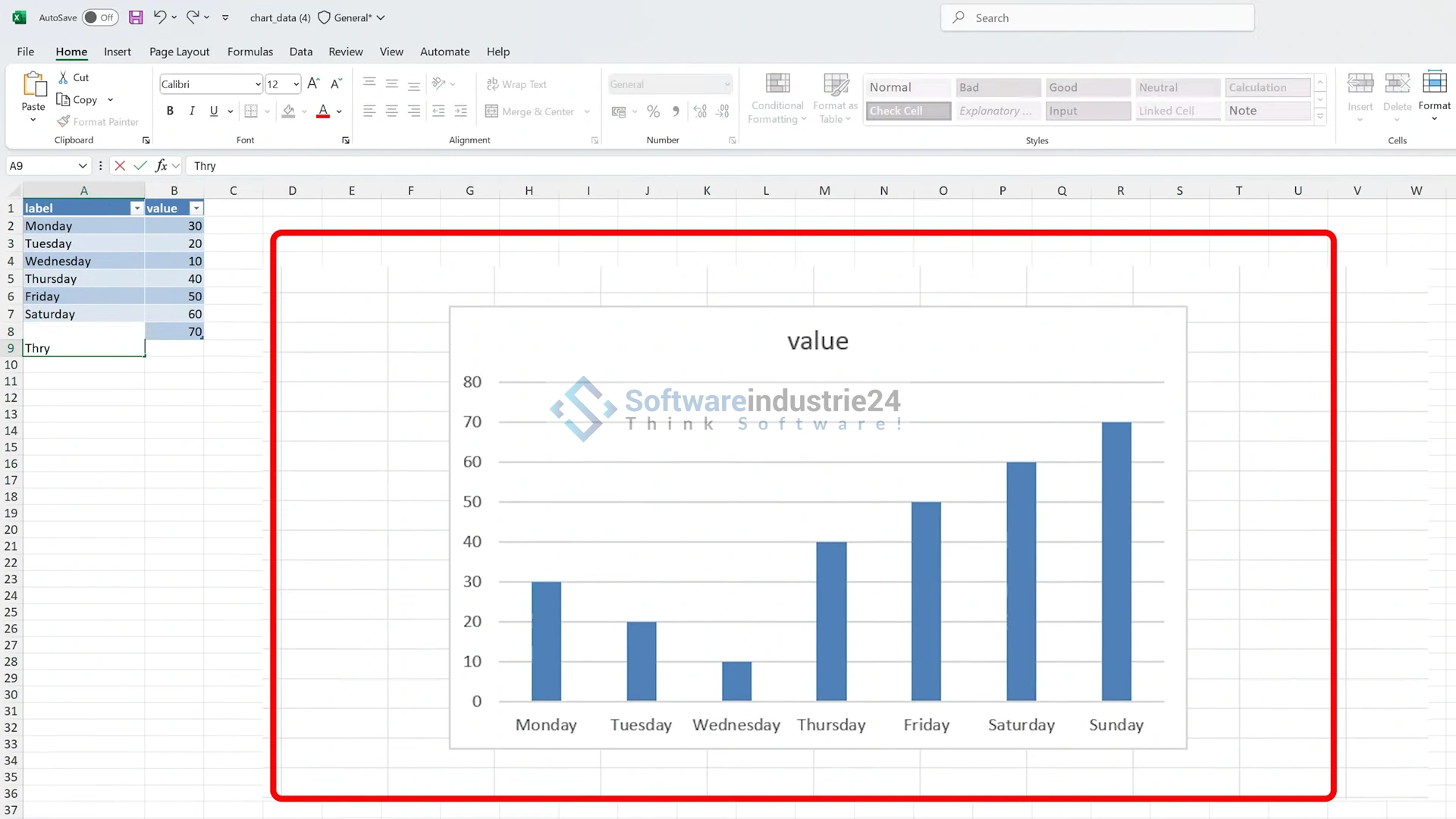Image resolution: width=1456 pixels, height=819 pixels.
Task: Apply the Good cell style
Action: pyautogui.click(x=1087, y=87)
